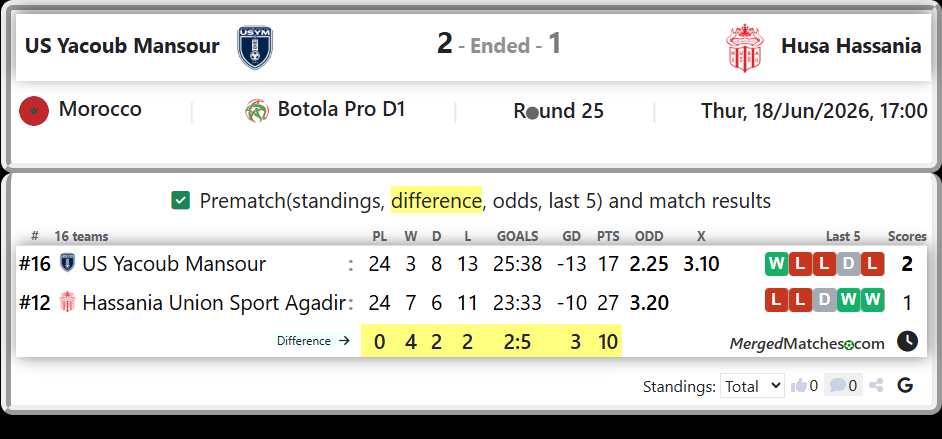Screen dimensions: 942x439
Task: Click the Husa Hassania red crest logo
Action: 744,48
